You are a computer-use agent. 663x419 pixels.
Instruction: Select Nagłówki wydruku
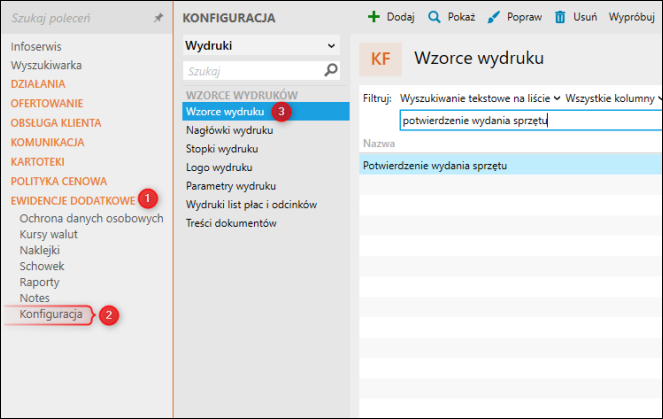[230, 130]
